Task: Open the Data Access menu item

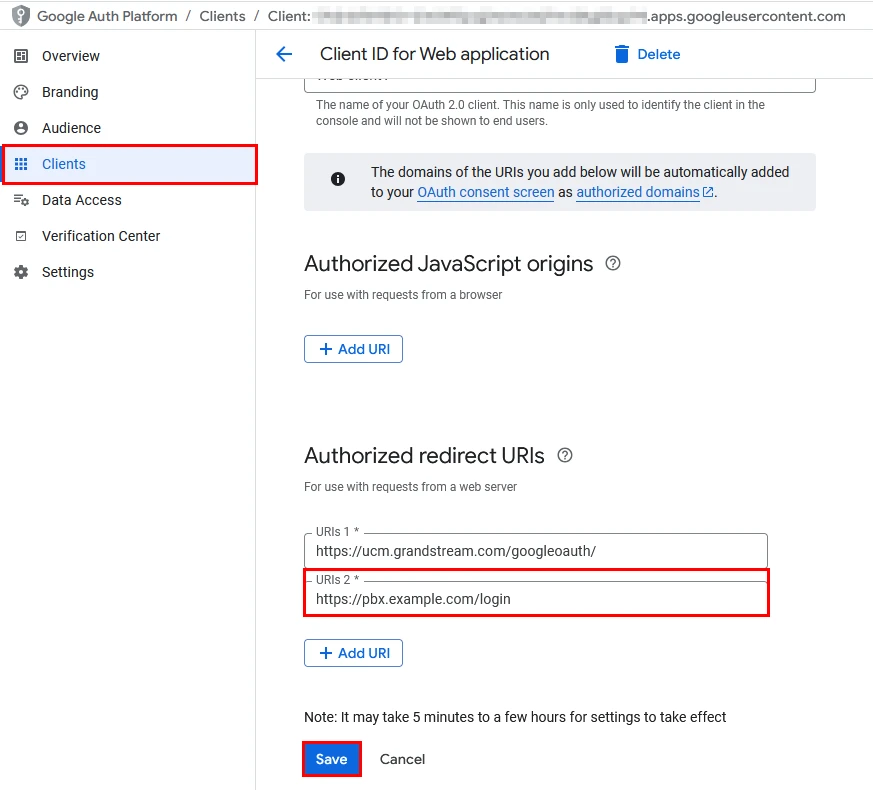Action: point(128,200)
